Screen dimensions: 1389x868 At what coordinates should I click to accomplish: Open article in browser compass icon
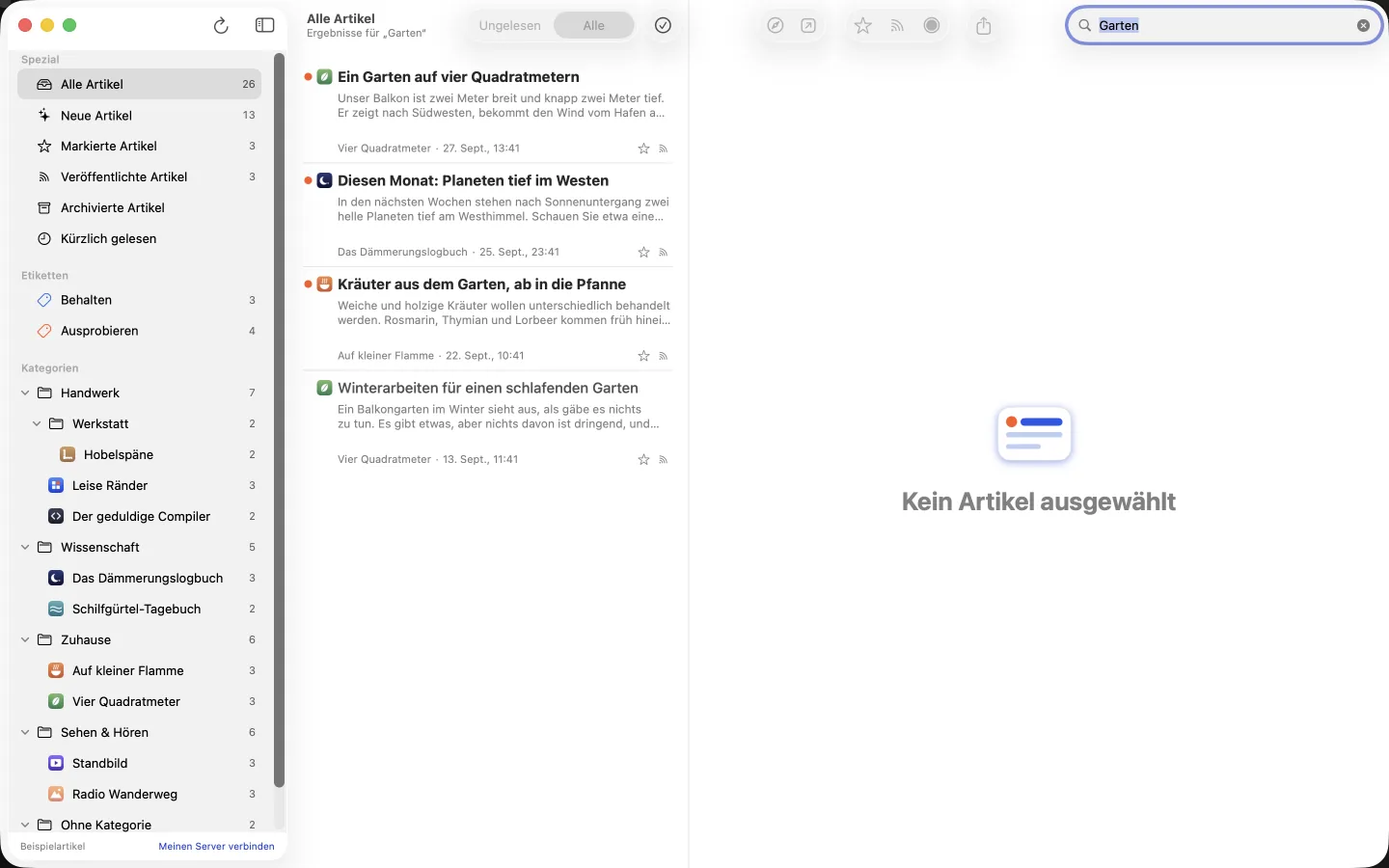click(776, 26)
